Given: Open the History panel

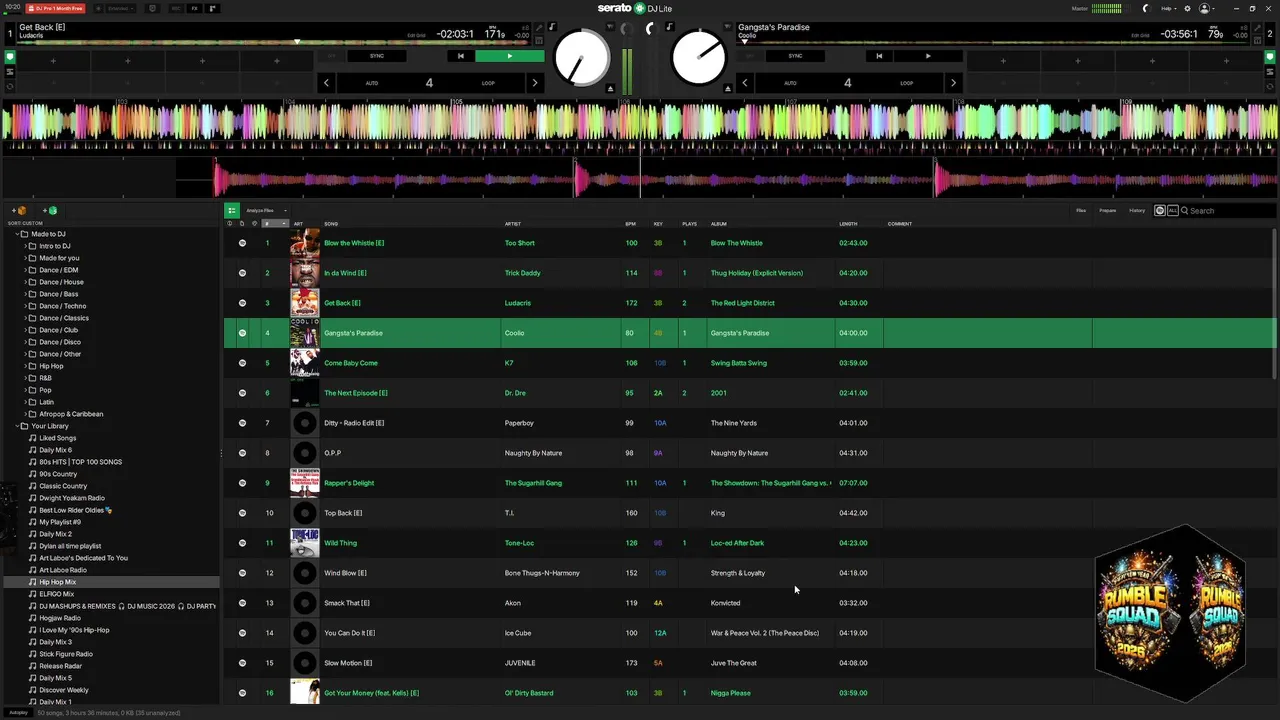Looking at the screenshot, I should pyautogui.click(x=1137, y=211).
